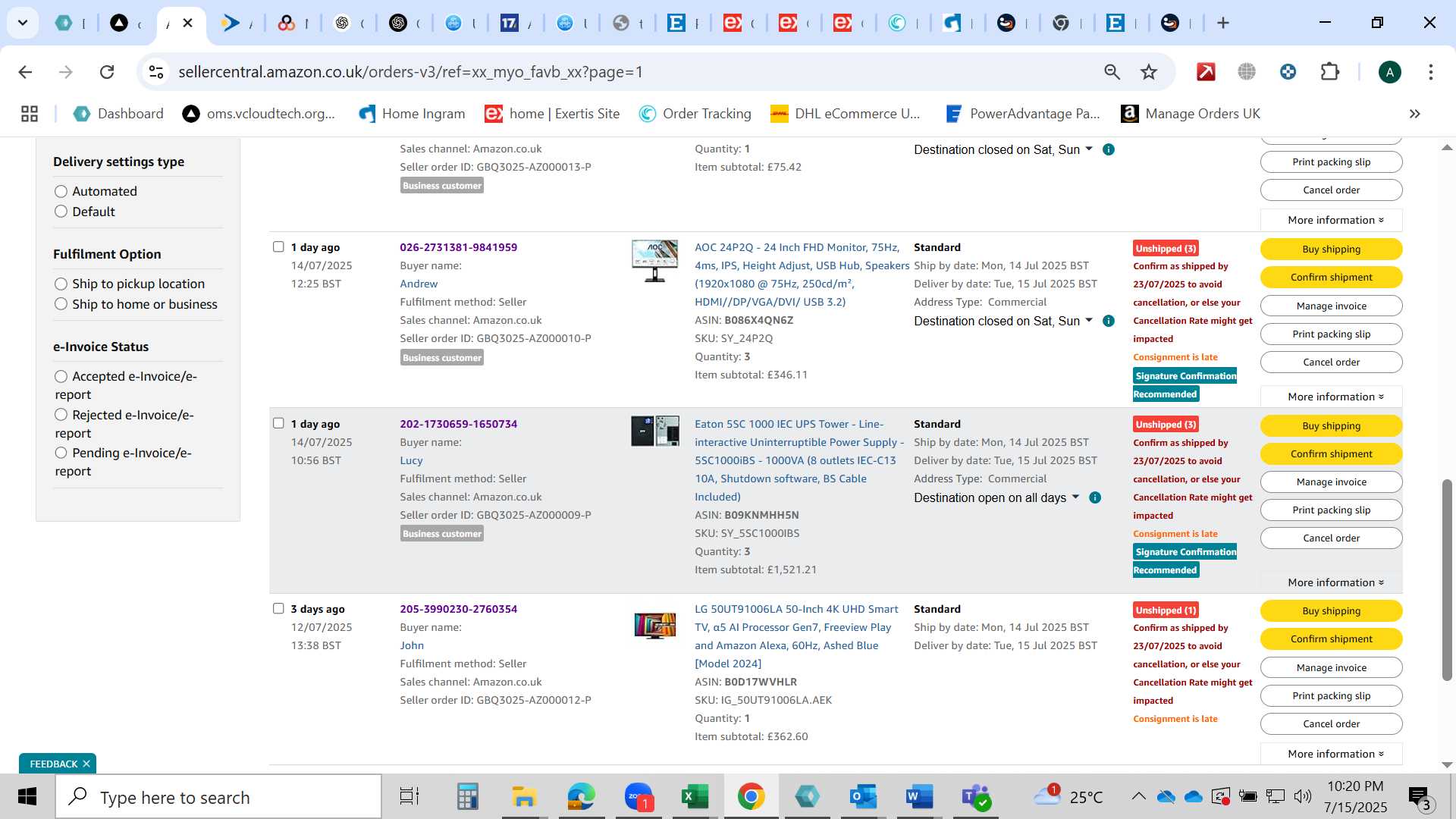Open the browser extensions puzzle icon

click(x=1329, y=72)
